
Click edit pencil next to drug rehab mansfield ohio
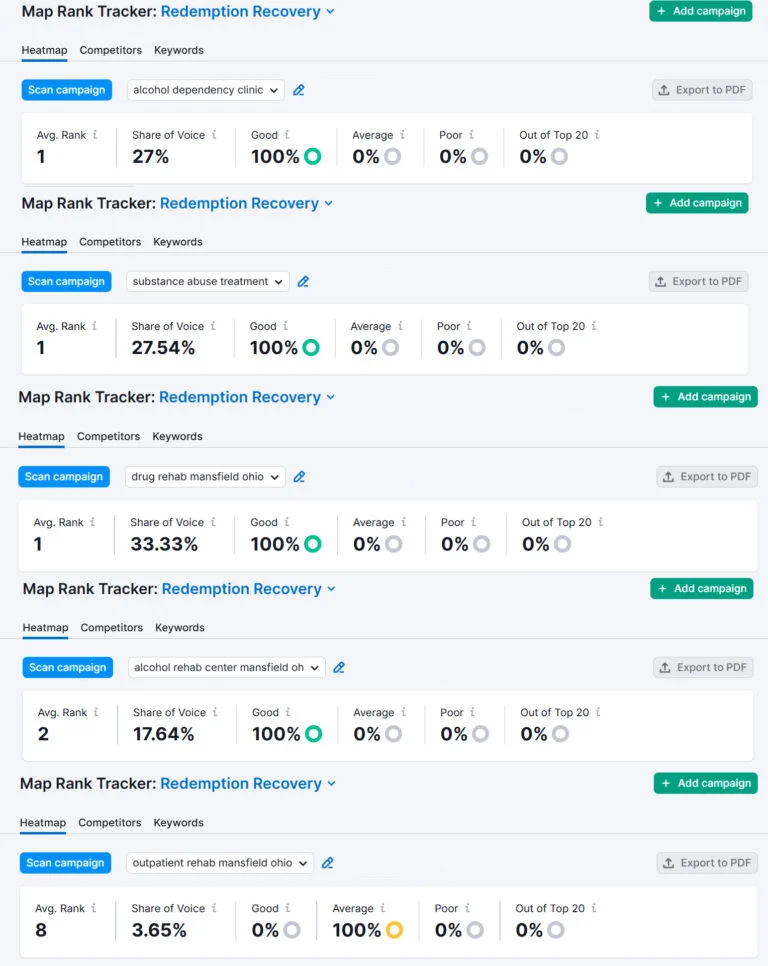click(x=299, y=477)
